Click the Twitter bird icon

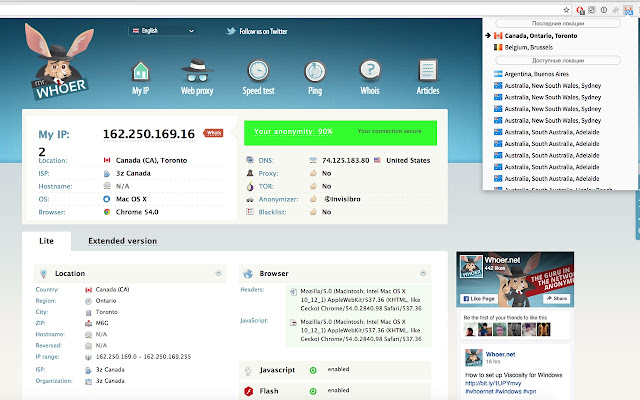[x=231, y=31]
